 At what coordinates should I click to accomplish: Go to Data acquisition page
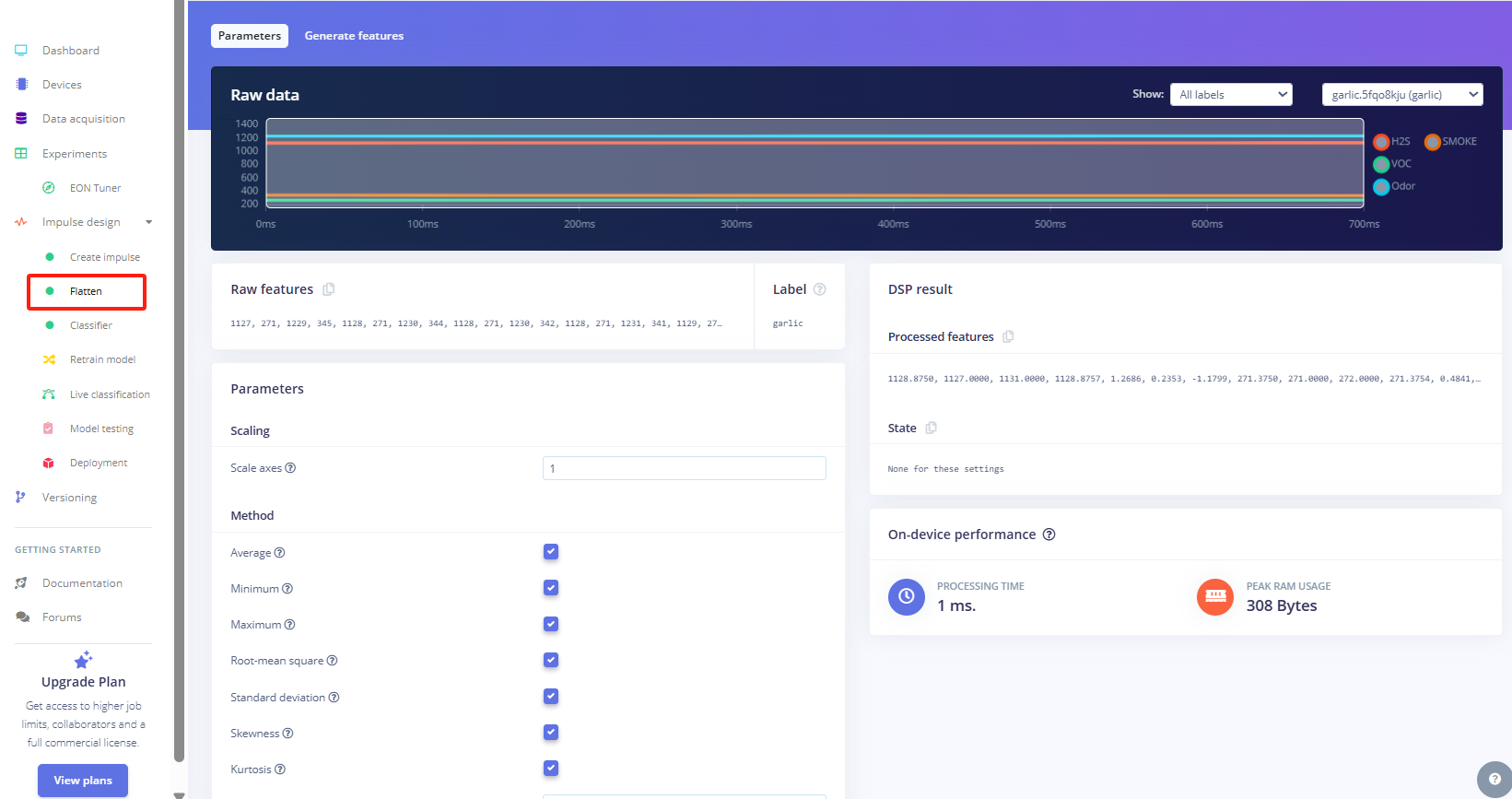click(84, 119)
